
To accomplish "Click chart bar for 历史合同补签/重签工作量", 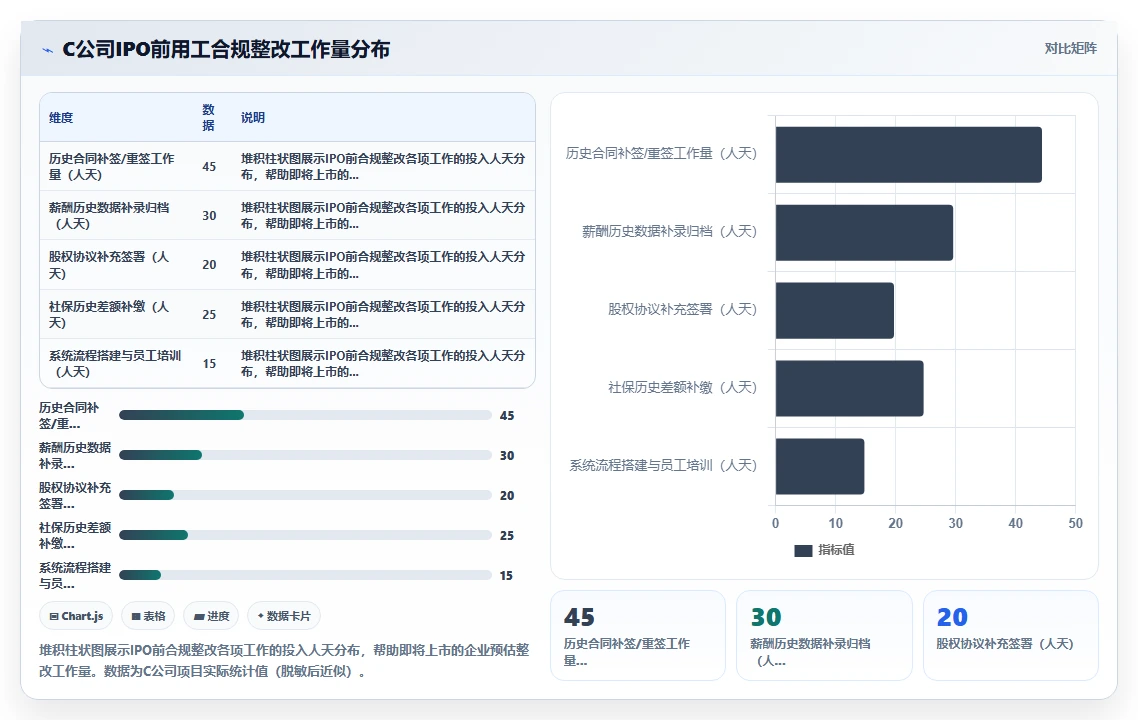I will tap(909, 155).
